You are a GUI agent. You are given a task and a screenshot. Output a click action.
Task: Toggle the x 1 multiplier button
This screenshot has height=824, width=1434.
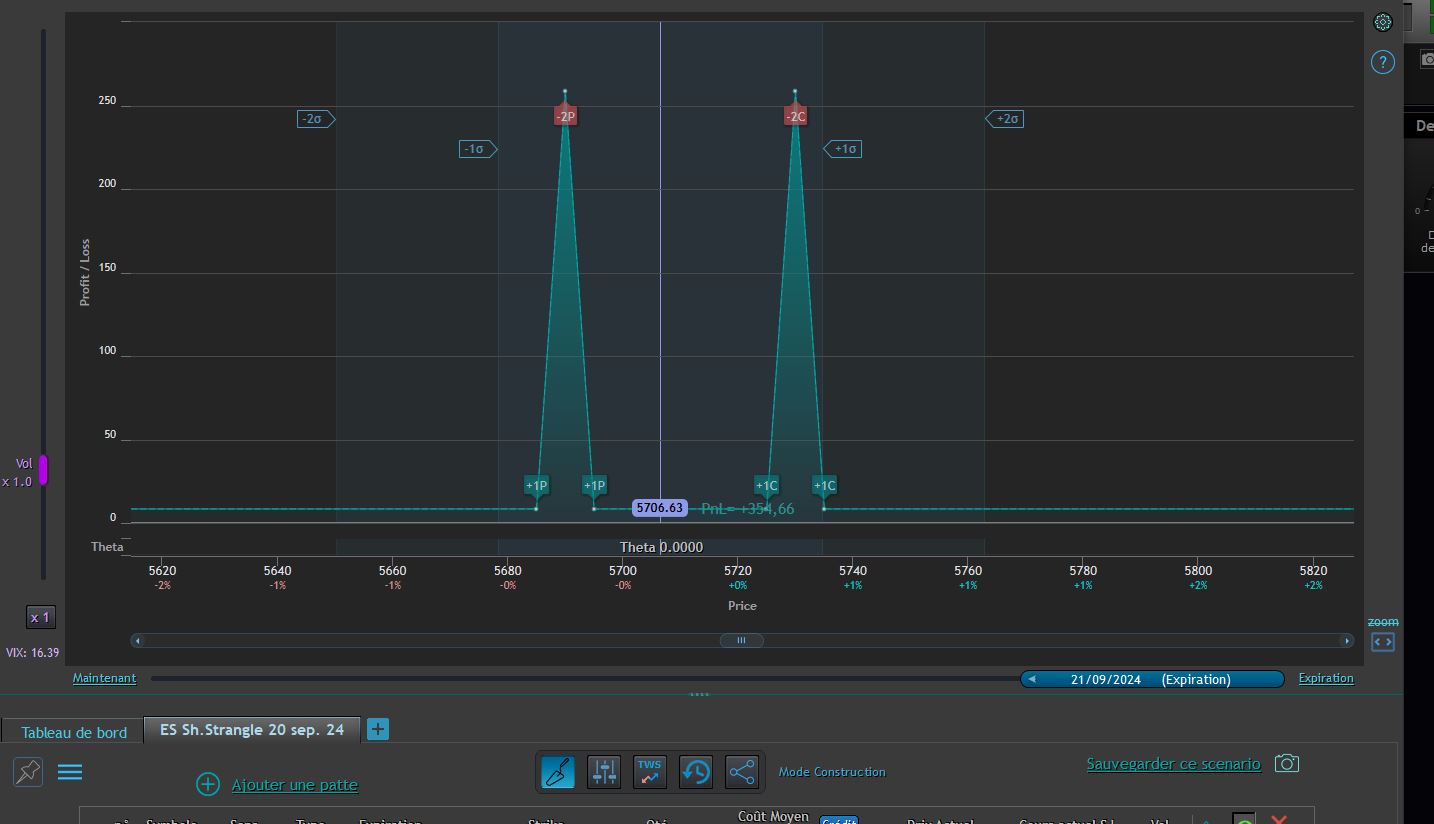point(40,617)
